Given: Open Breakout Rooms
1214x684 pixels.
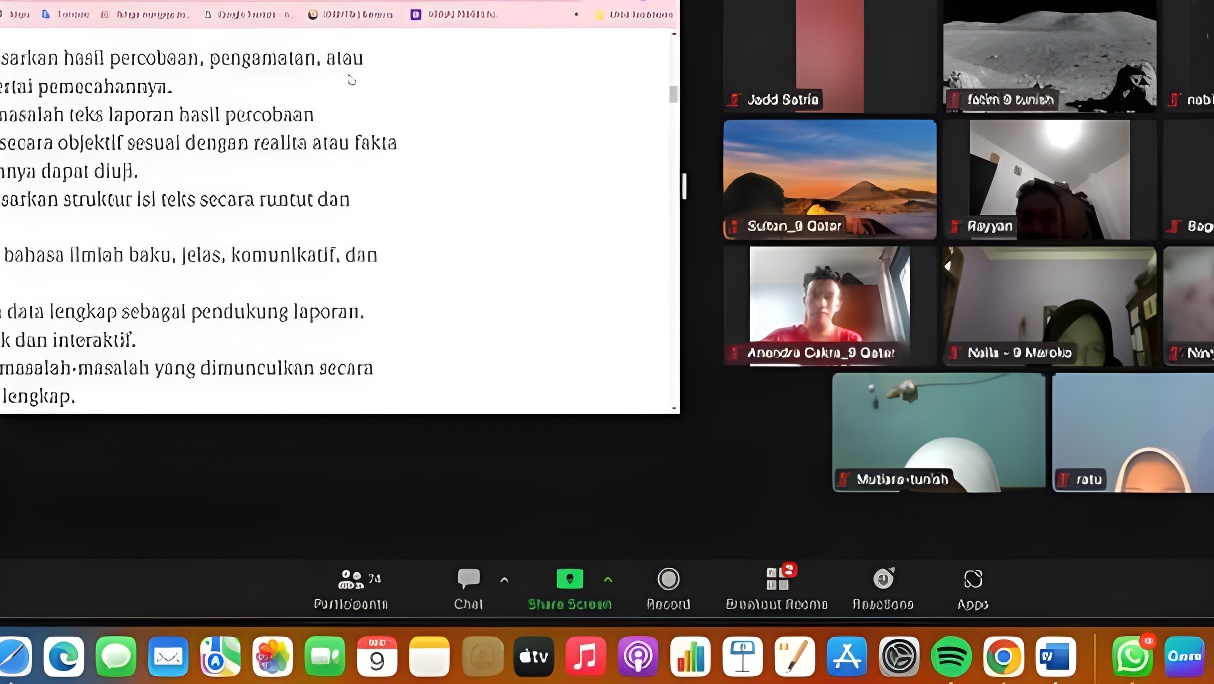Looking at the screenshot, I should point(777,589).
